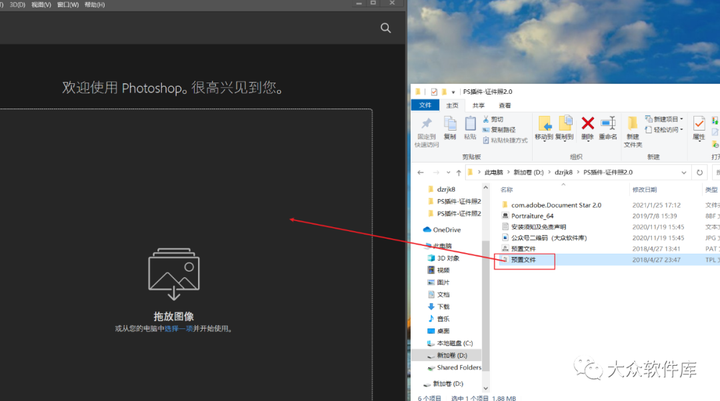Click the red X 删除 icon

coord(588,123)
